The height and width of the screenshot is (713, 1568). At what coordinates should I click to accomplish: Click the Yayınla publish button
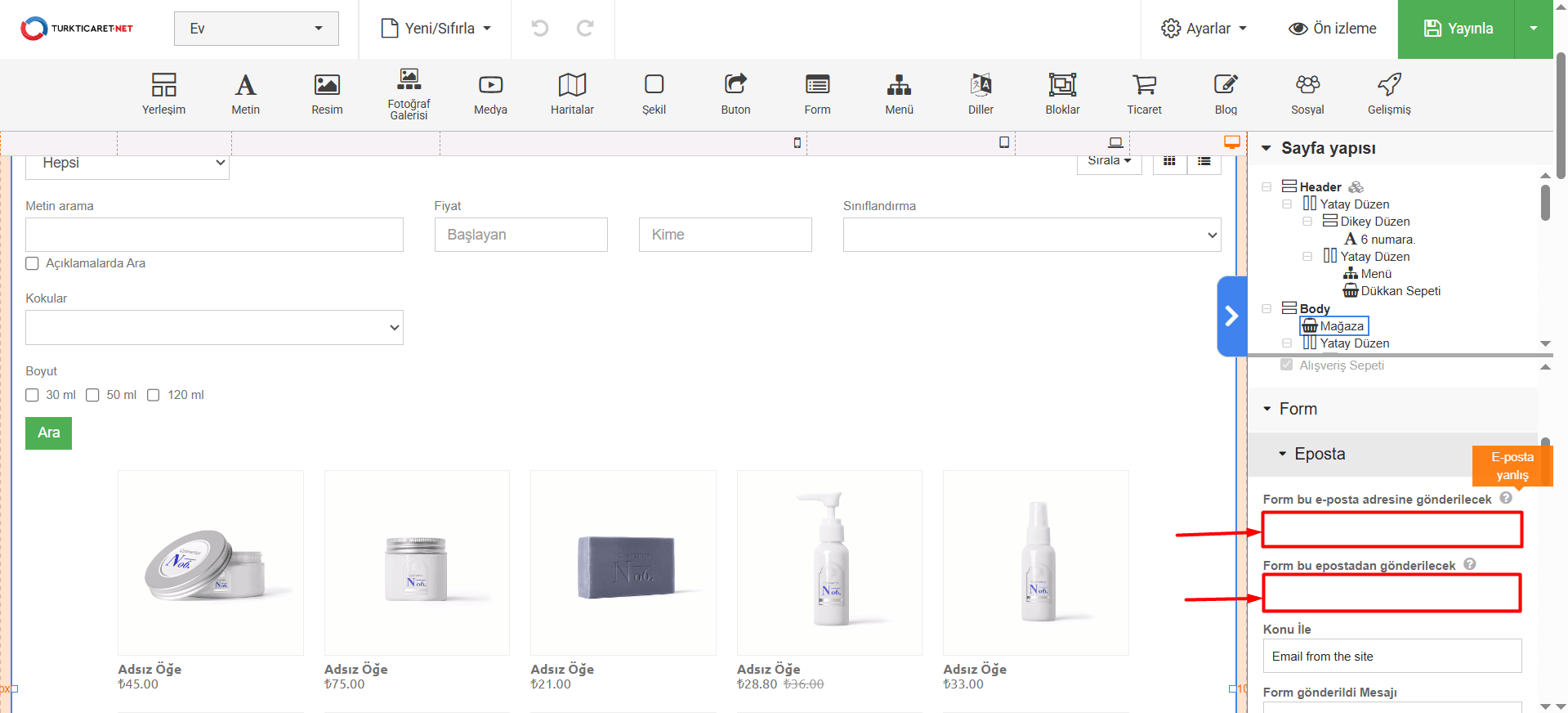click(1457, 29)
